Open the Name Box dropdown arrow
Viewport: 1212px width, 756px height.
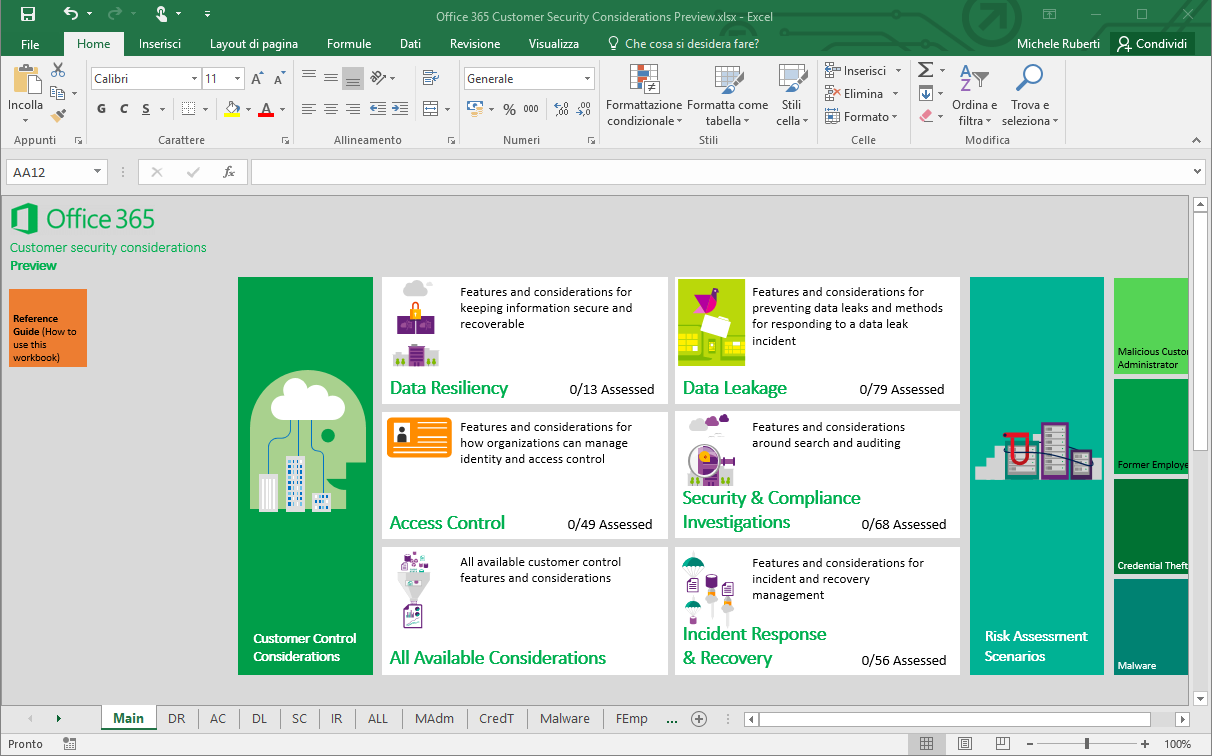click(98, 172)
